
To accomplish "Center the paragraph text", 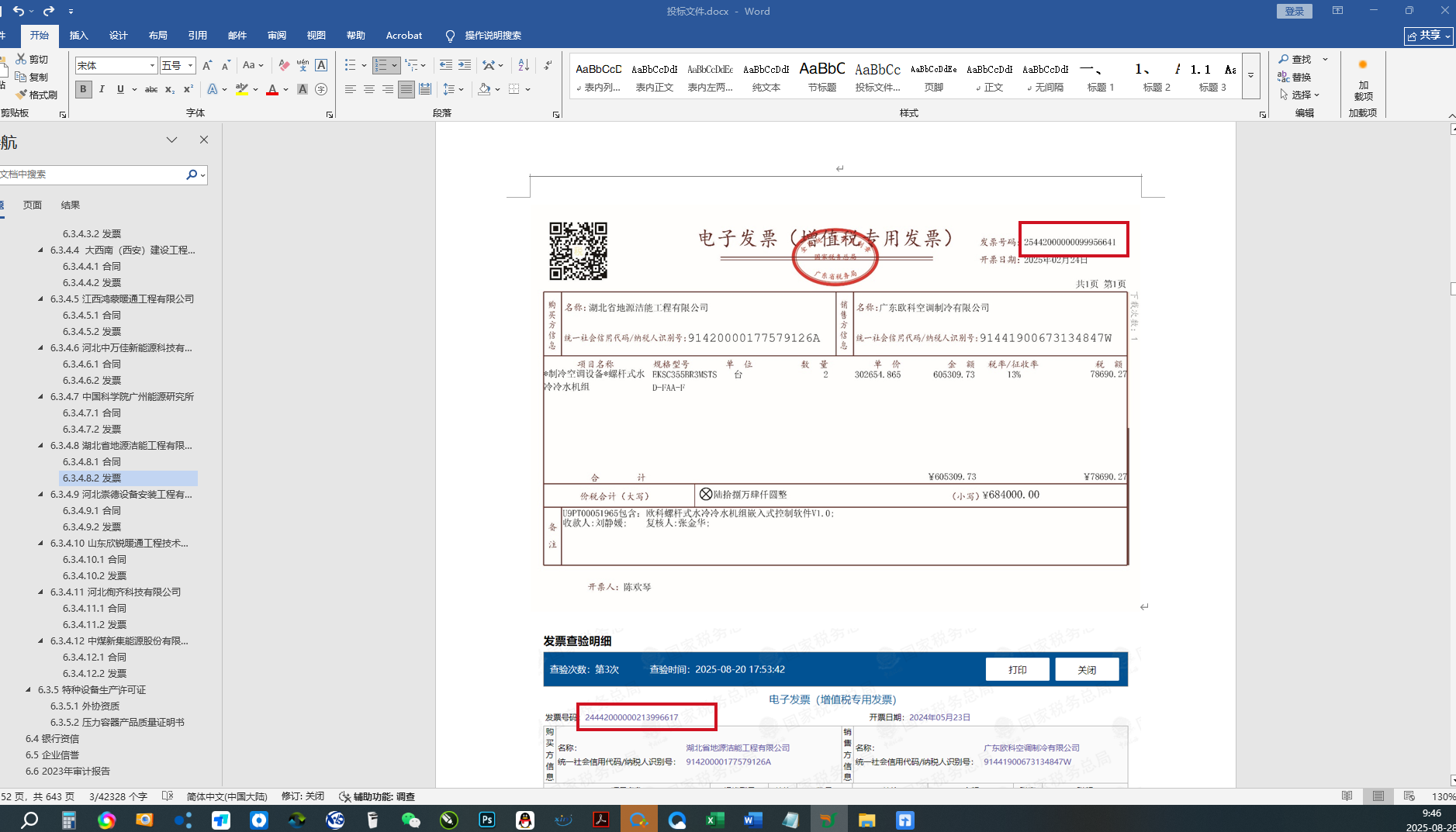I will [x=369, y=89].
